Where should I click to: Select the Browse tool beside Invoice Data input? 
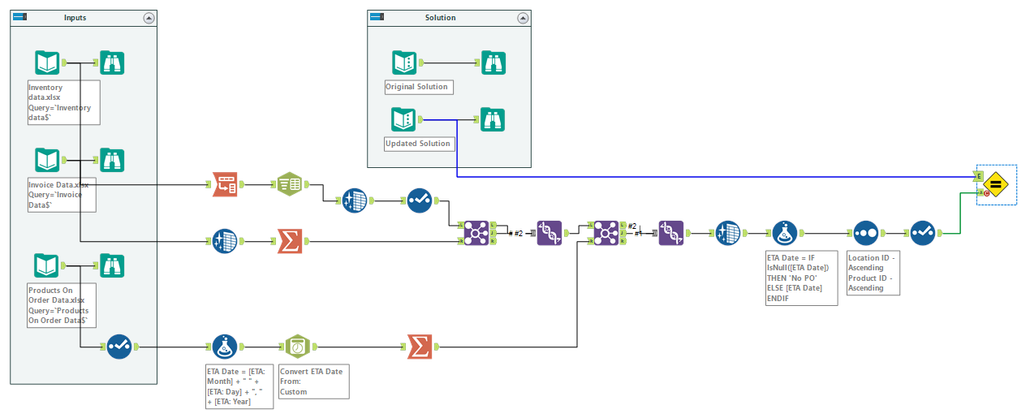[x=112, y=160]
